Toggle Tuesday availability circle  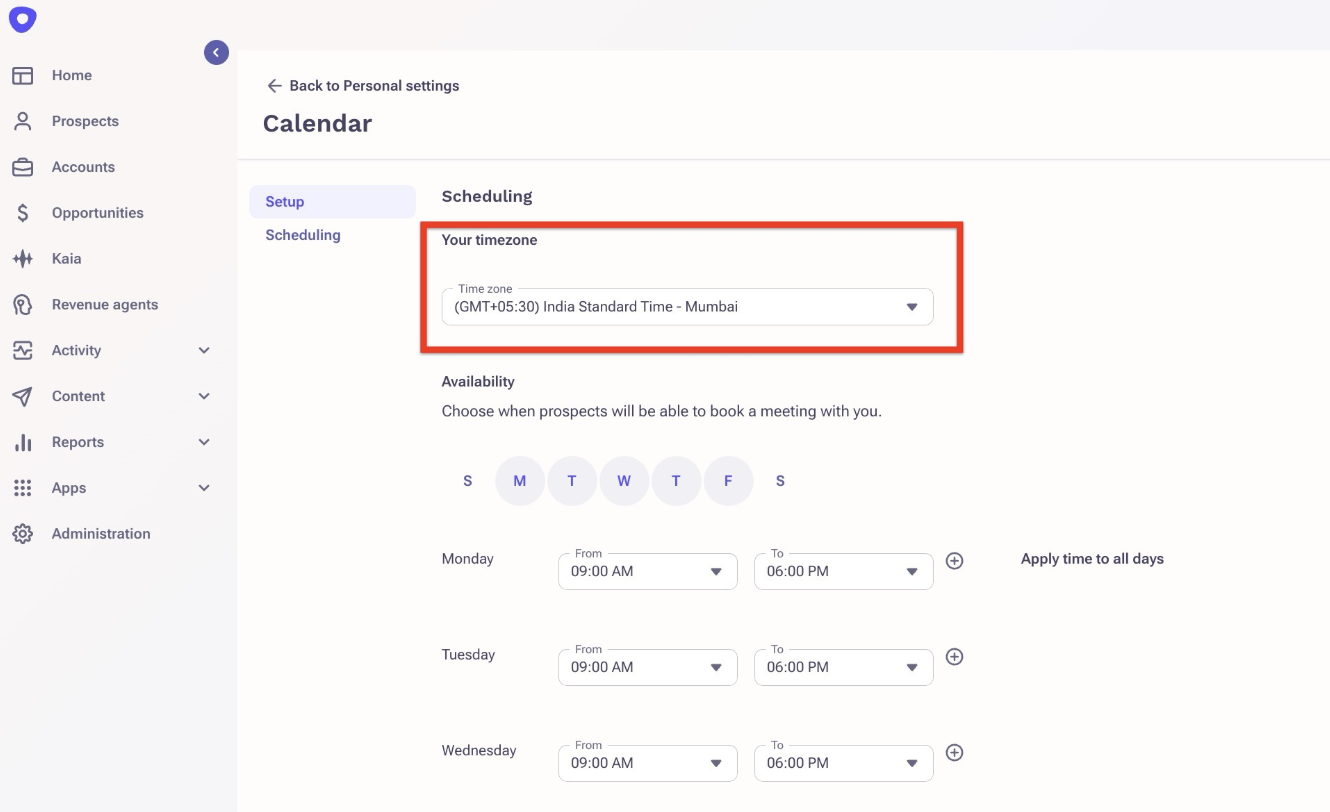coord(572,481)
